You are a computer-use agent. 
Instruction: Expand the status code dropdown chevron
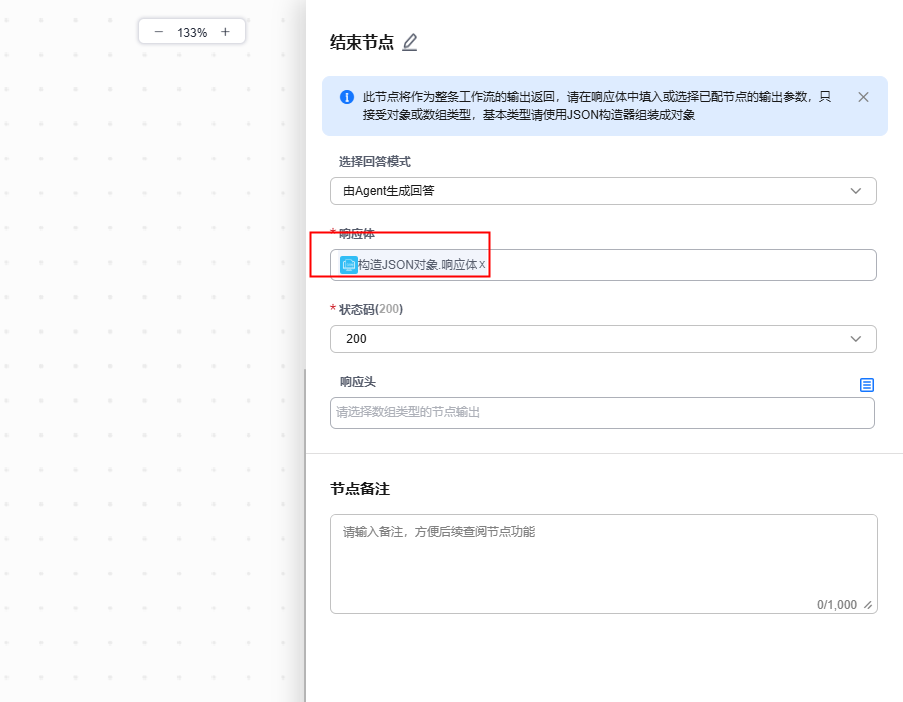coord(856,339)
